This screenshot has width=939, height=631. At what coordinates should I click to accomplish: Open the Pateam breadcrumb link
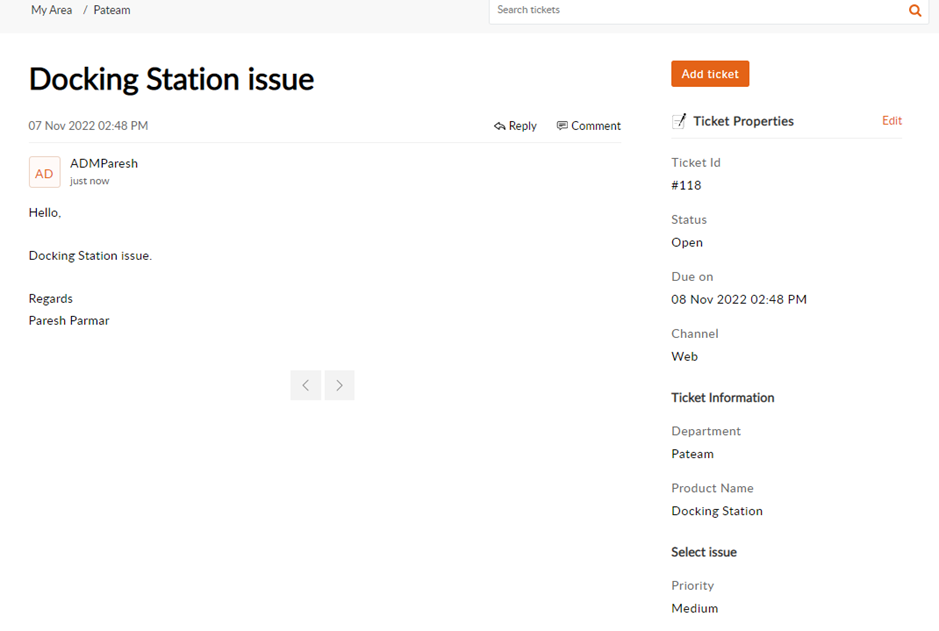click(112, 10)
